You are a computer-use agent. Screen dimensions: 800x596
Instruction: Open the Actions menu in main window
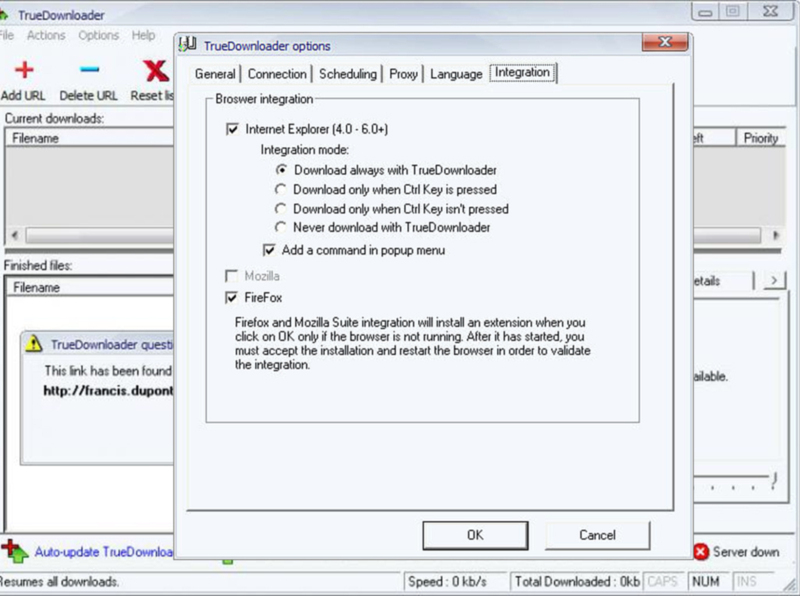click(x=46, y=35)
